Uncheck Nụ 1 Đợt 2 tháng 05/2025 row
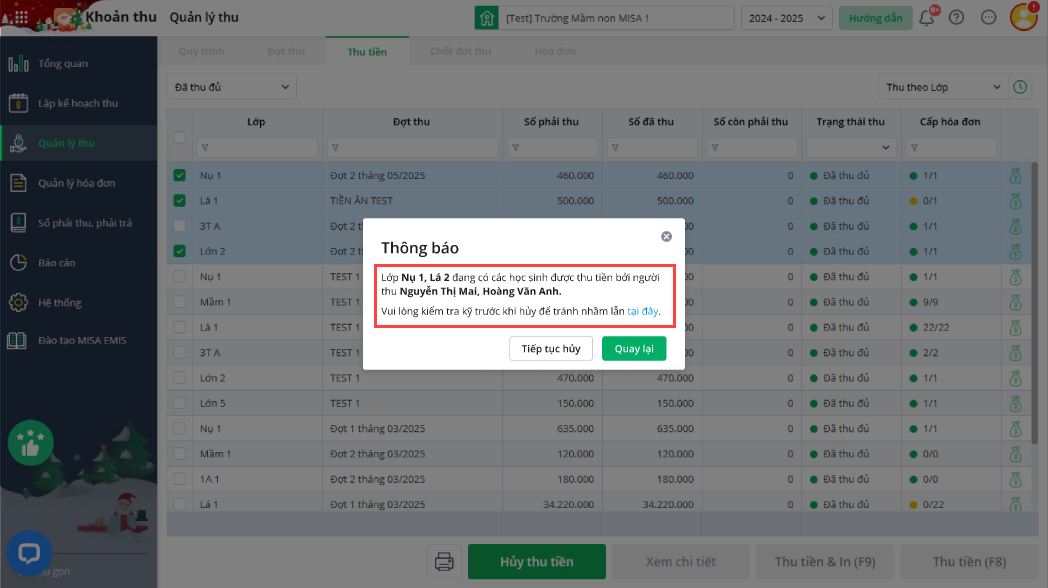 179,175
